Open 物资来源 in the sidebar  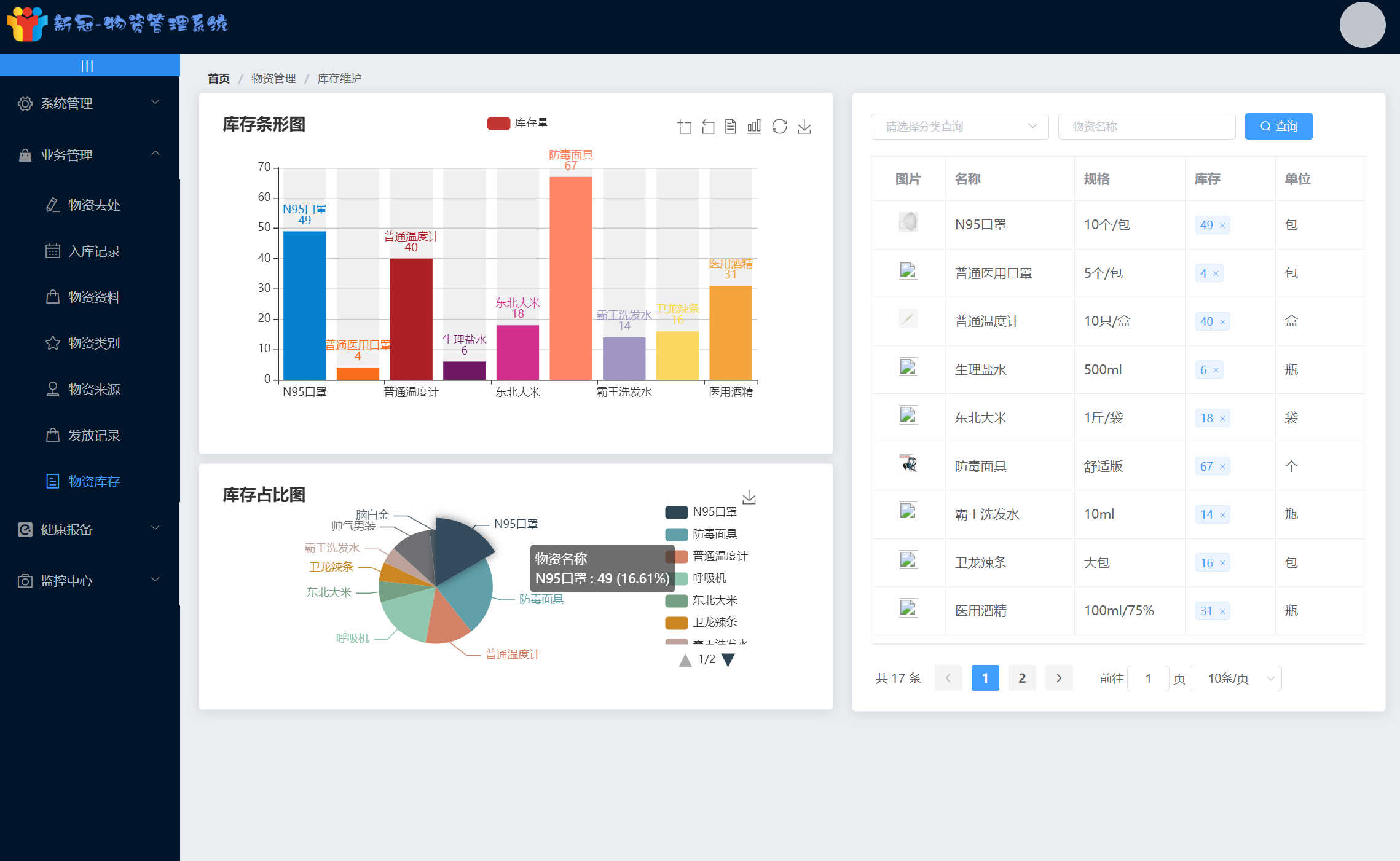click(90, 389)
